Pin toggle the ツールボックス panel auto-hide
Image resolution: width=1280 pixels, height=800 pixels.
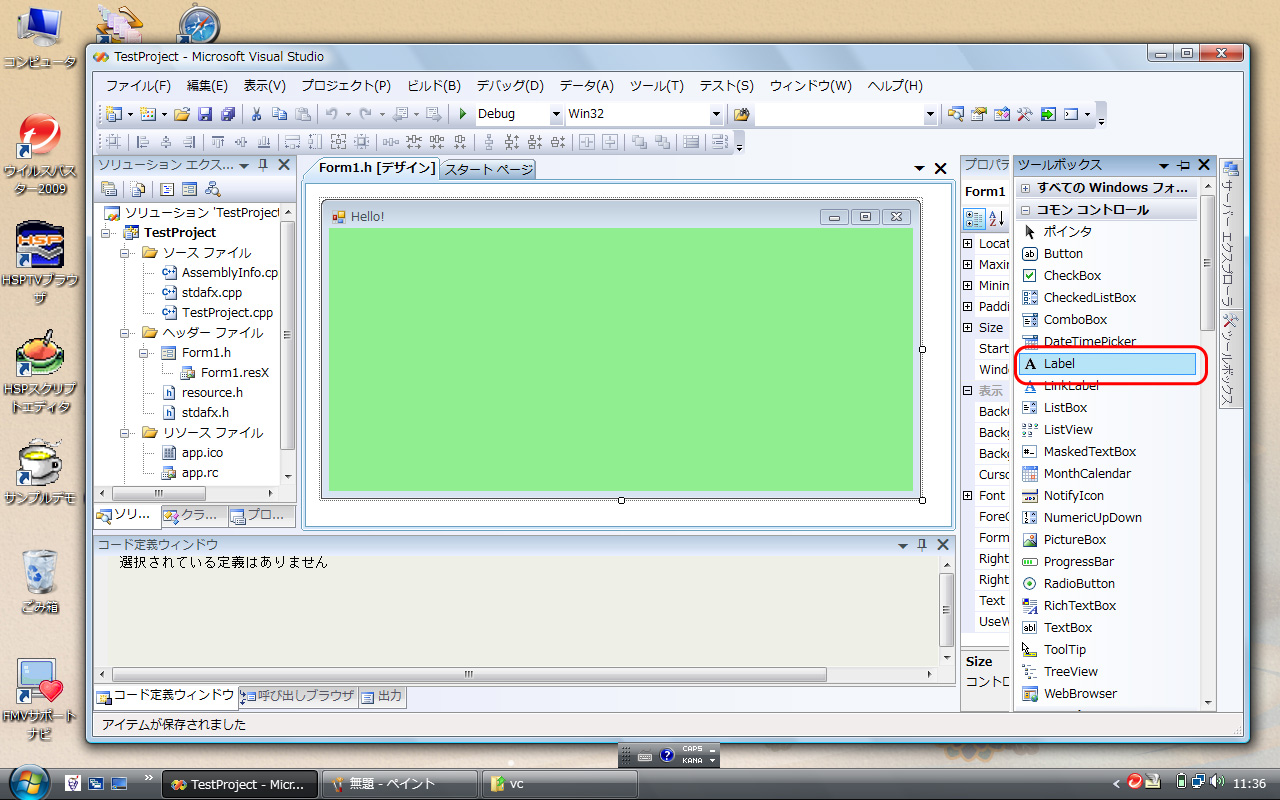click(x=1184, y=165)
